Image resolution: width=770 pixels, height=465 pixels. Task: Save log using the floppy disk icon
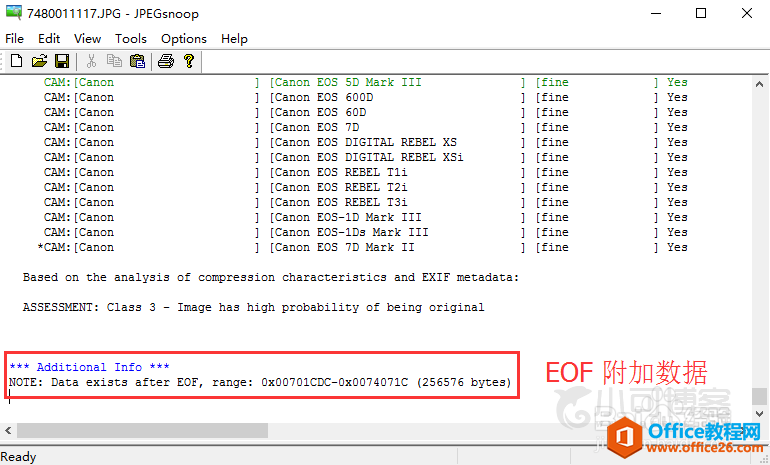(62, 61)
